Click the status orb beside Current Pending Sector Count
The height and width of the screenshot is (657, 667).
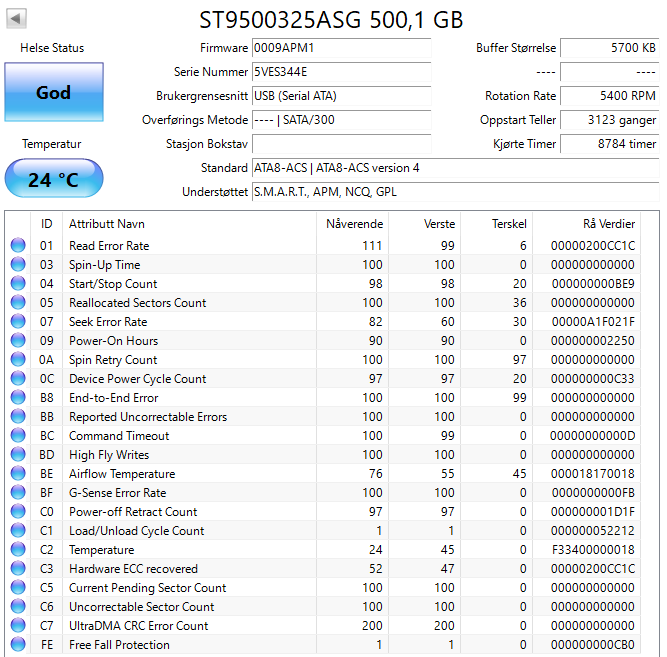(18, 588)
